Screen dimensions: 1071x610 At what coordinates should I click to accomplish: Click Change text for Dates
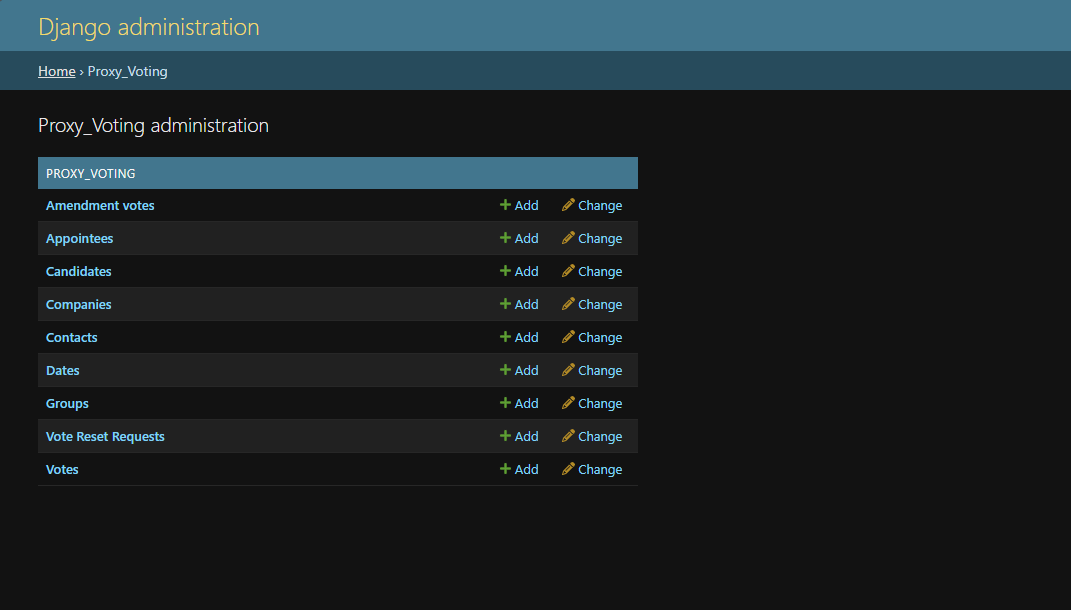pyautogui.click(x=600, y=370)
